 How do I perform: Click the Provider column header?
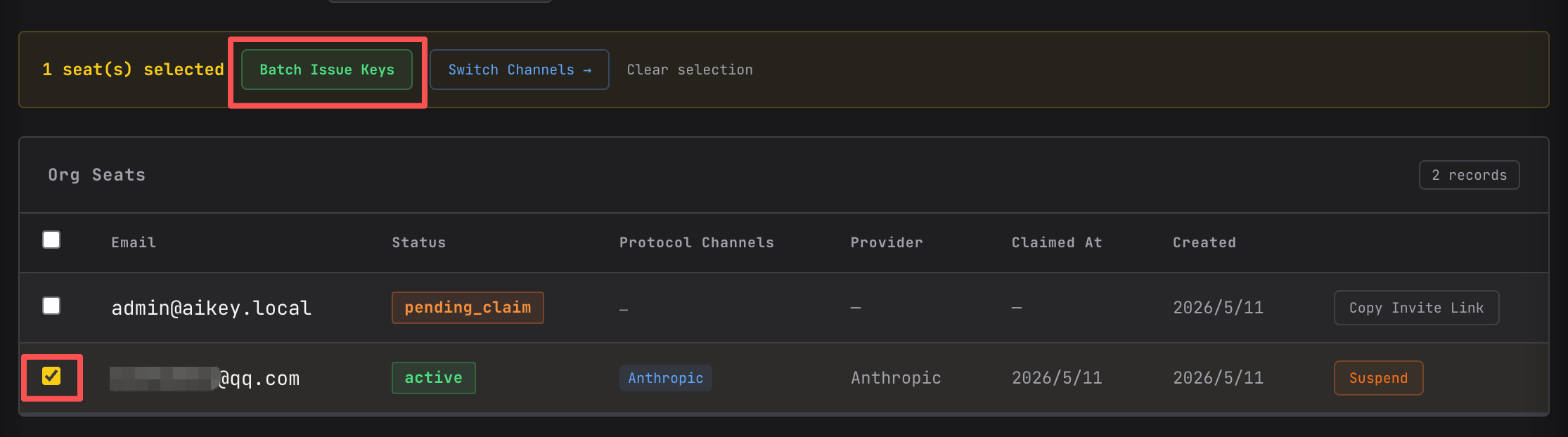coord(887,242)
